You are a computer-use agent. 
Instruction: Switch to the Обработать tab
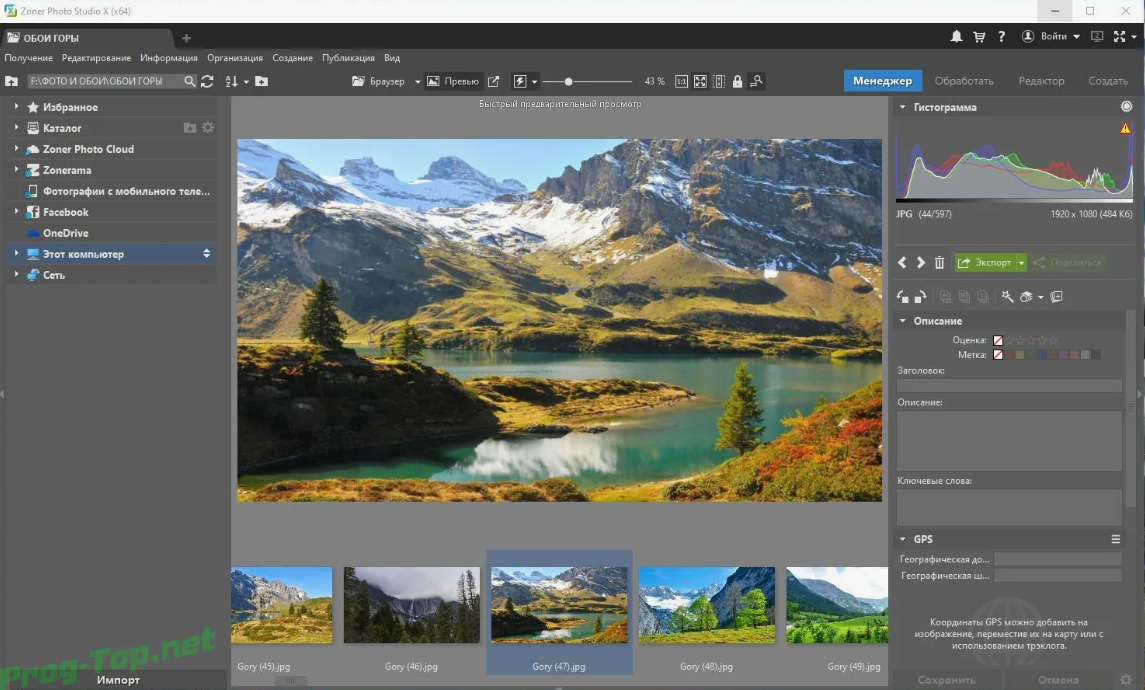coord(964,81)
